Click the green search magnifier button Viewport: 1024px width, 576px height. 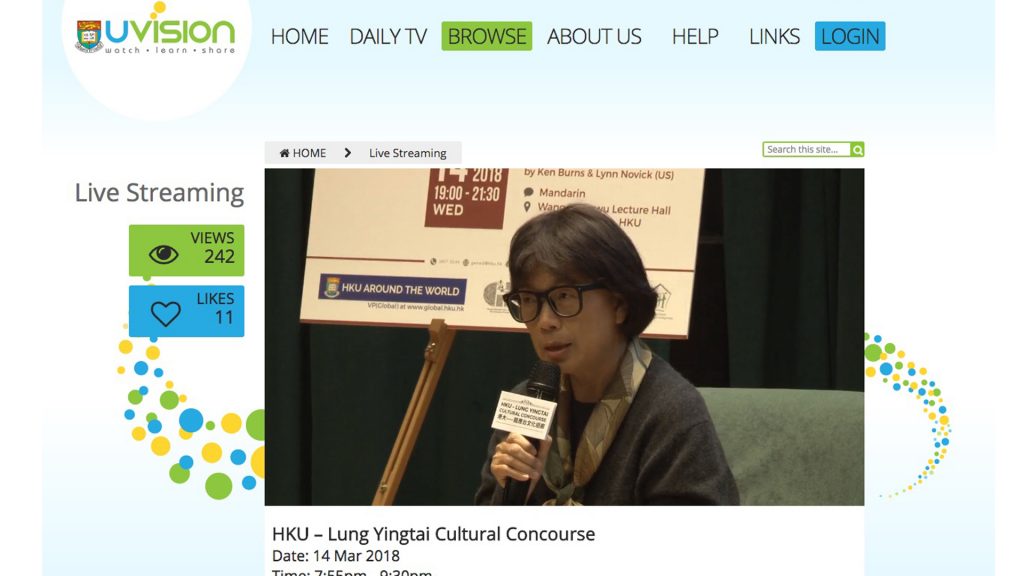click(857, 150)
